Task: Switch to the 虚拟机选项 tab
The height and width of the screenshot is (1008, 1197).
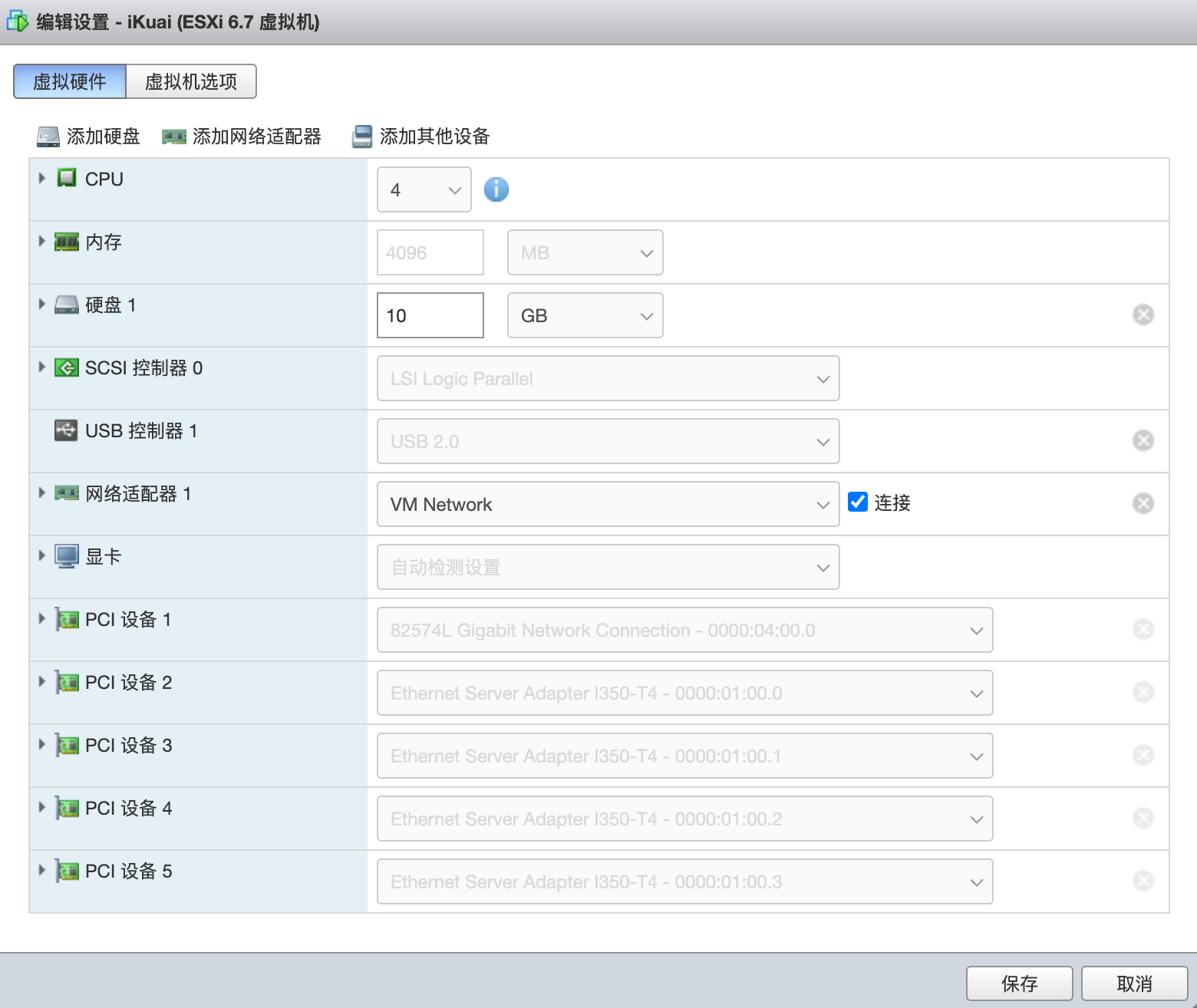Action: pyautogui.click(x=191, y=81)
